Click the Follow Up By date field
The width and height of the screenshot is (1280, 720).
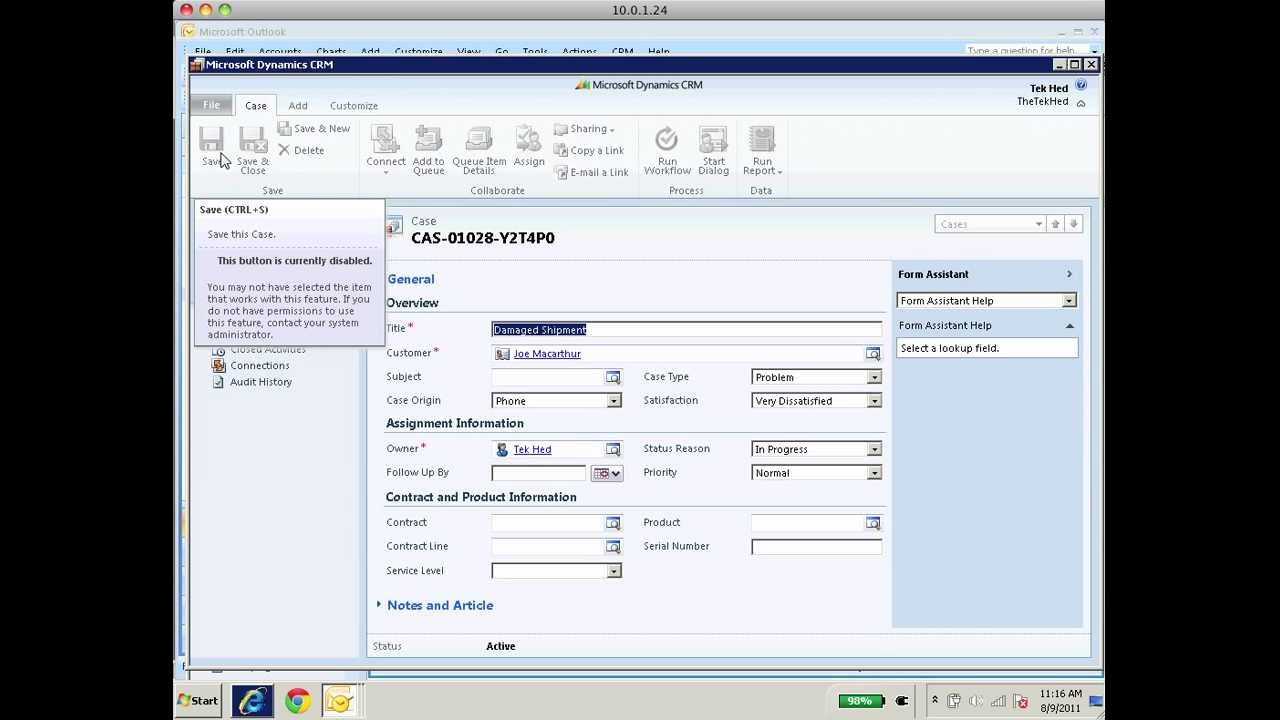coord(539,473)
